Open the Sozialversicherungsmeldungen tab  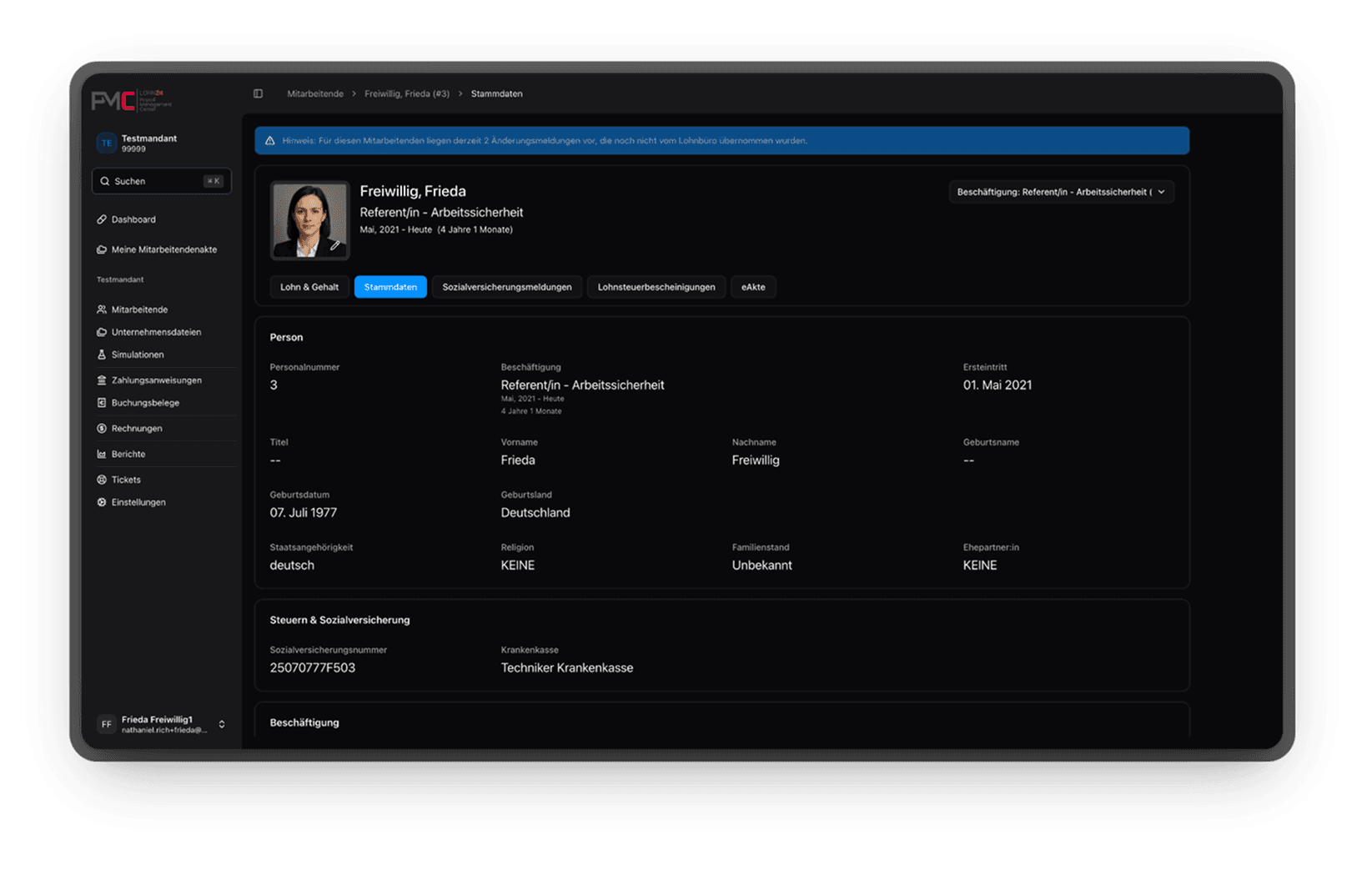click(506, 287)
